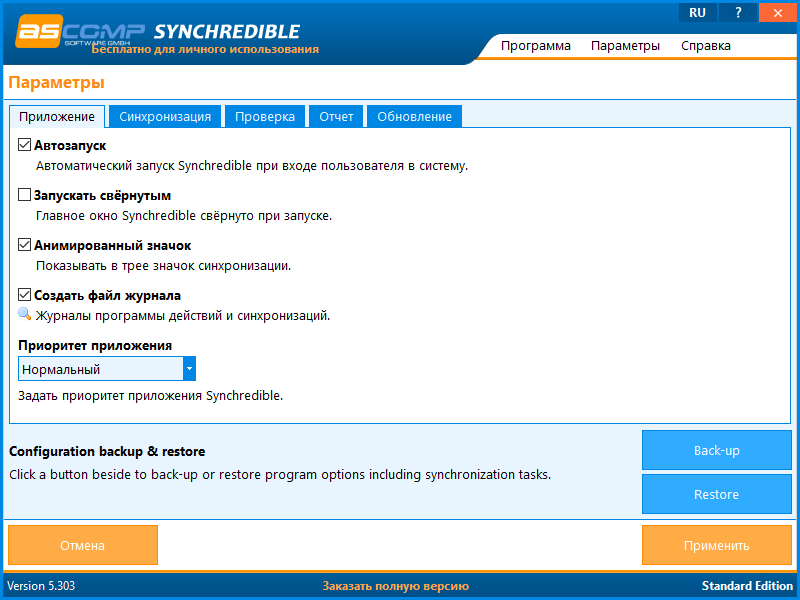Click the Применить button
800x600 pixels.
pos(716,545)
